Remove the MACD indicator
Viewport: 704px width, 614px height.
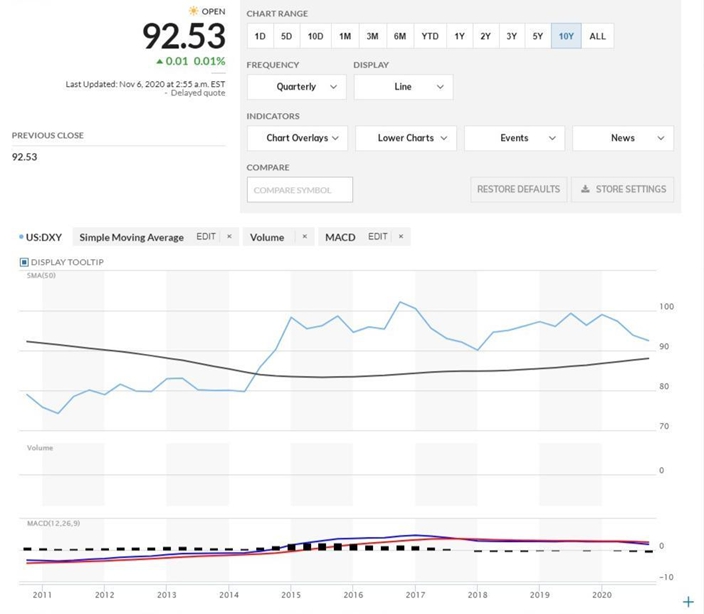click(401, 237)
